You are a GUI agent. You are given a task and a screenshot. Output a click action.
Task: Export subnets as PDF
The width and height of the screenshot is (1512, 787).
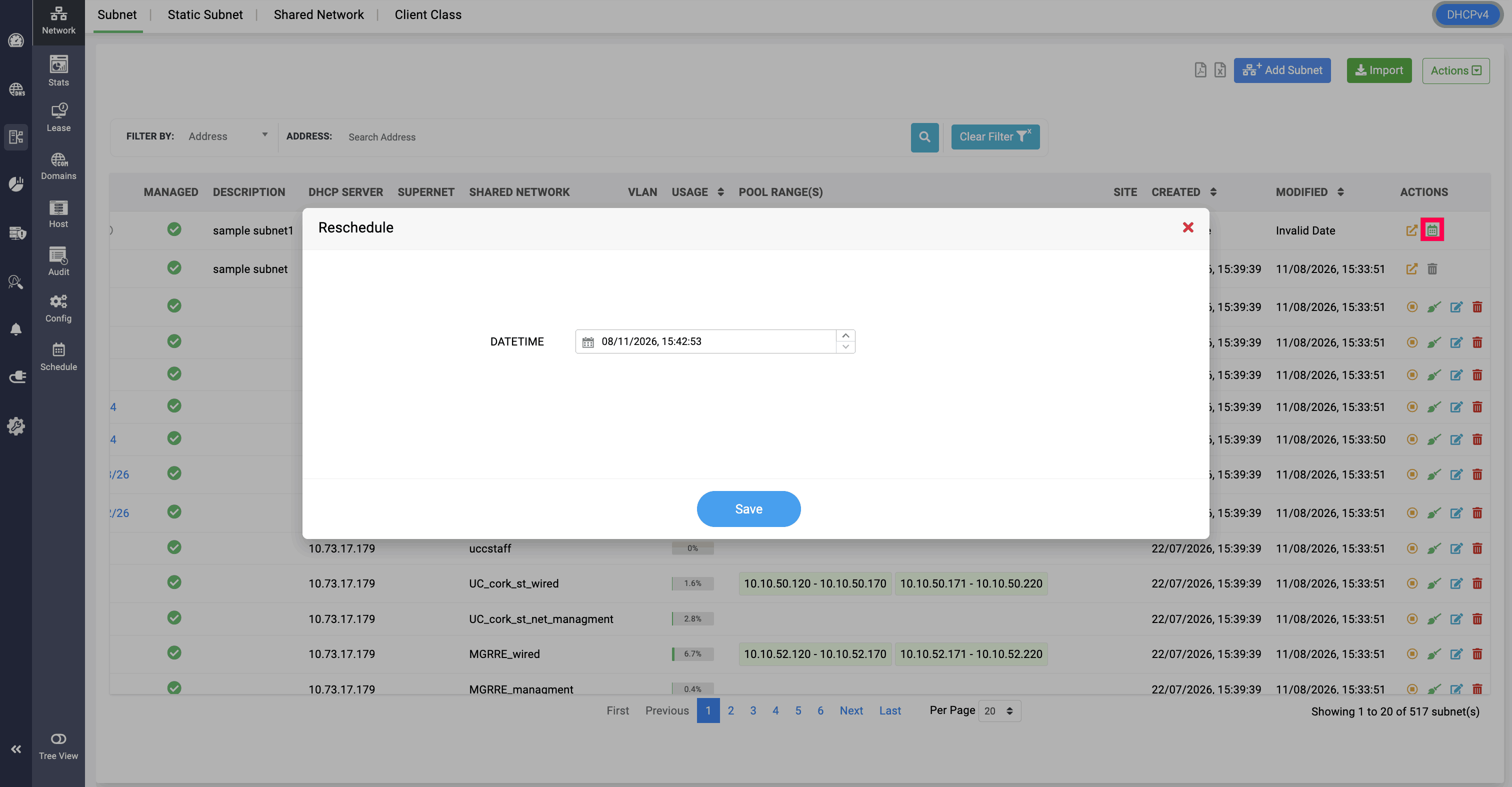pos(1200,70)
